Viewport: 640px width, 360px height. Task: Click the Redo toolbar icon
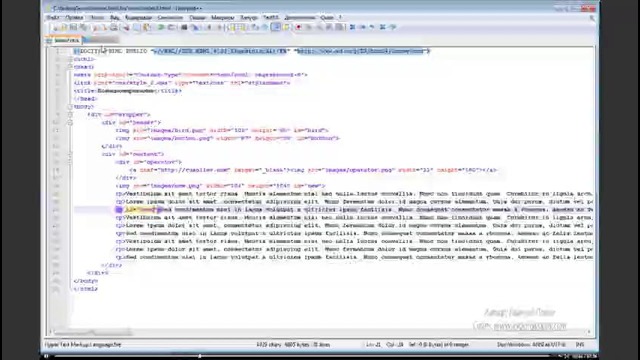pos(171,27)
